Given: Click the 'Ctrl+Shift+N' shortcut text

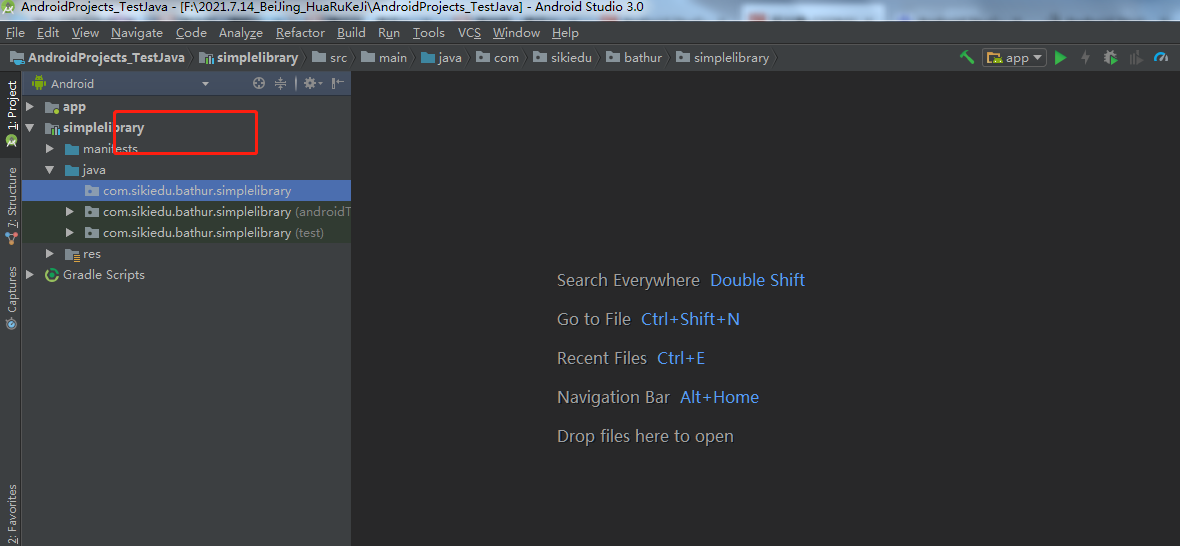Looking at the screenshot, I should click(x=690, y=320).
